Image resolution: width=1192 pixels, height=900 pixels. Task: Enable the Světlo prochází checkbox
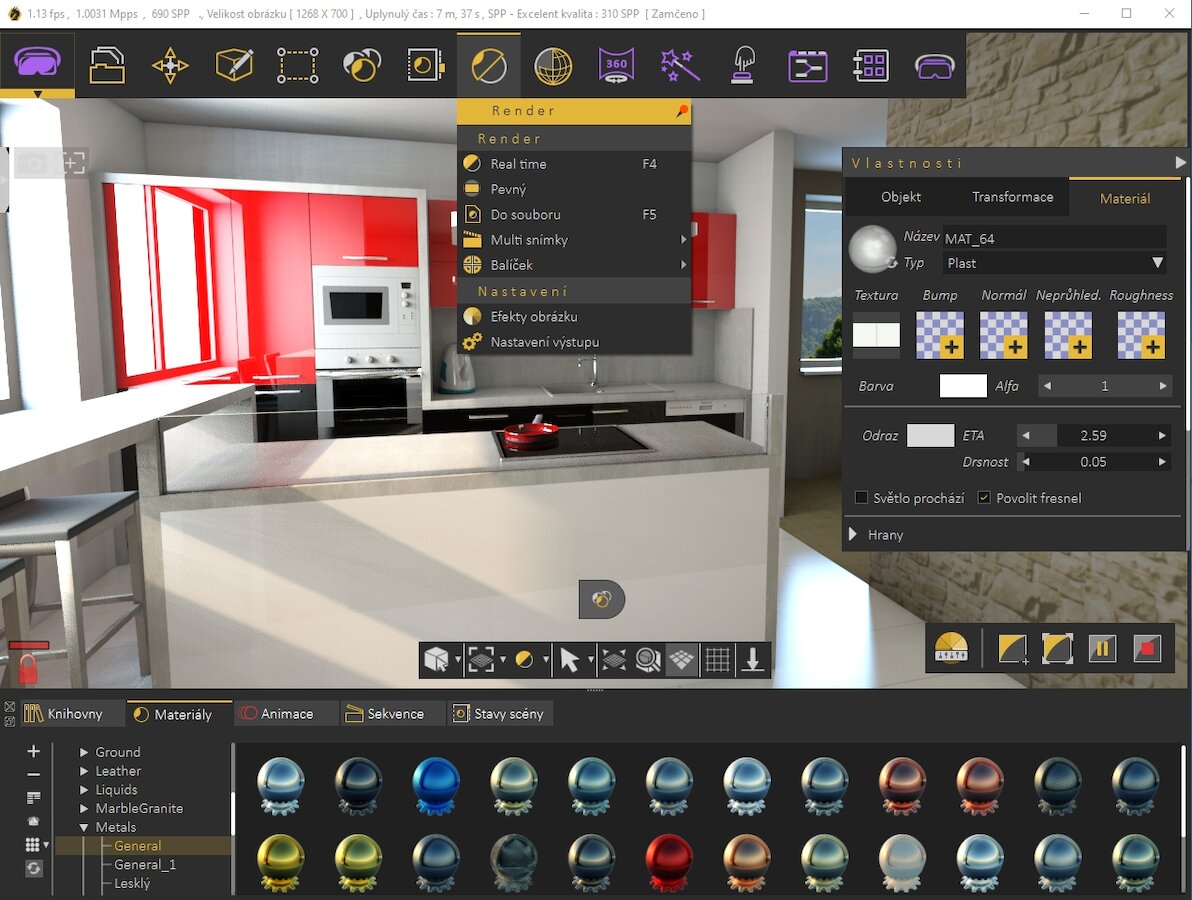click(861, 498)
